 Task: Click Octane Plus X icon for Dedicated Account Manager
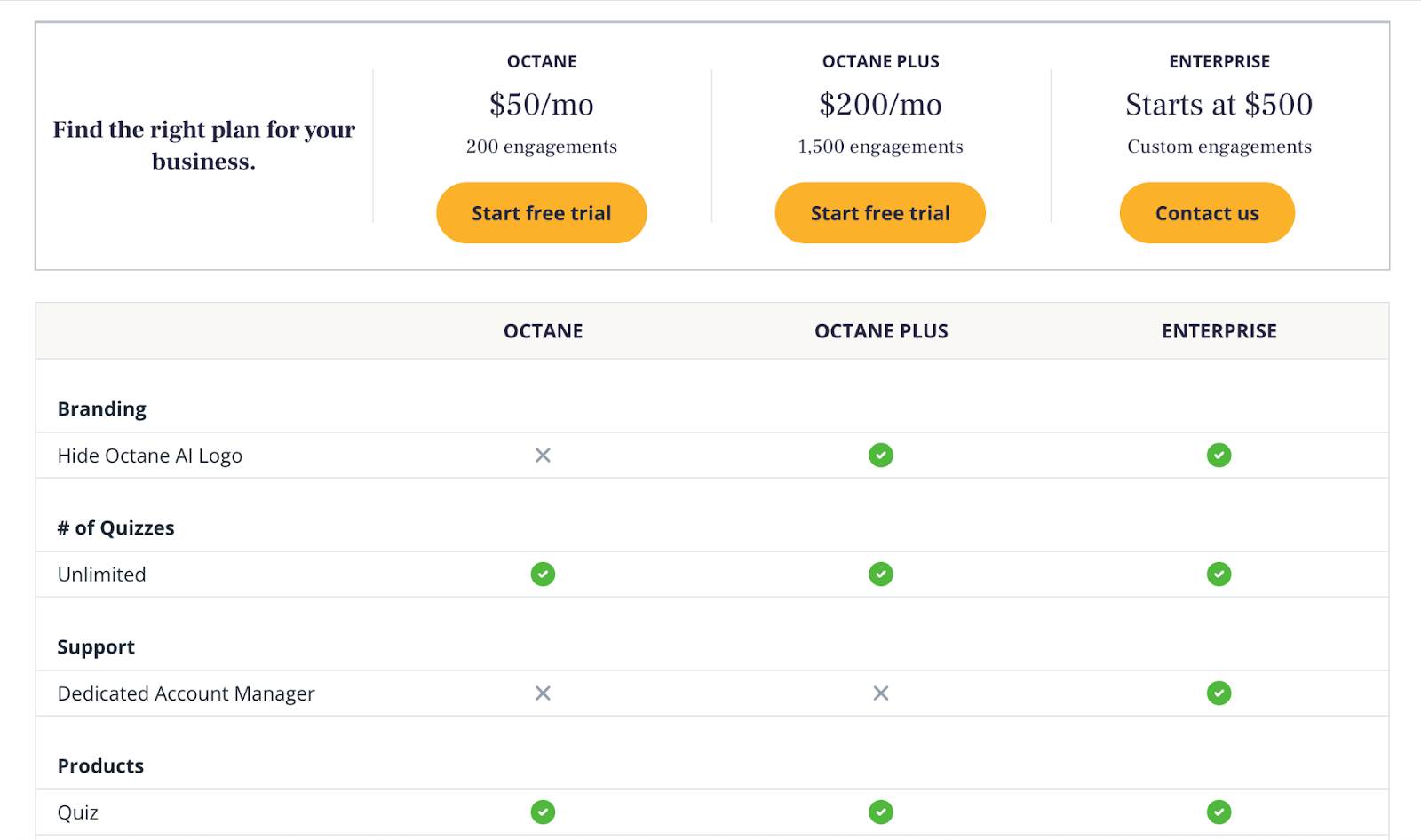(881, 693)
